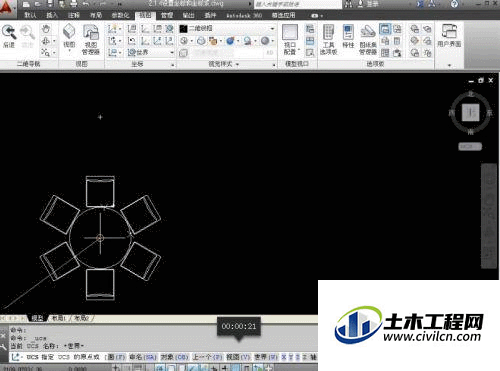Image resolution: width=500 pixels, height=371 pixels.
Task: Expand the Views (视图) button dropdown arrow
Action: pos(69,51)
